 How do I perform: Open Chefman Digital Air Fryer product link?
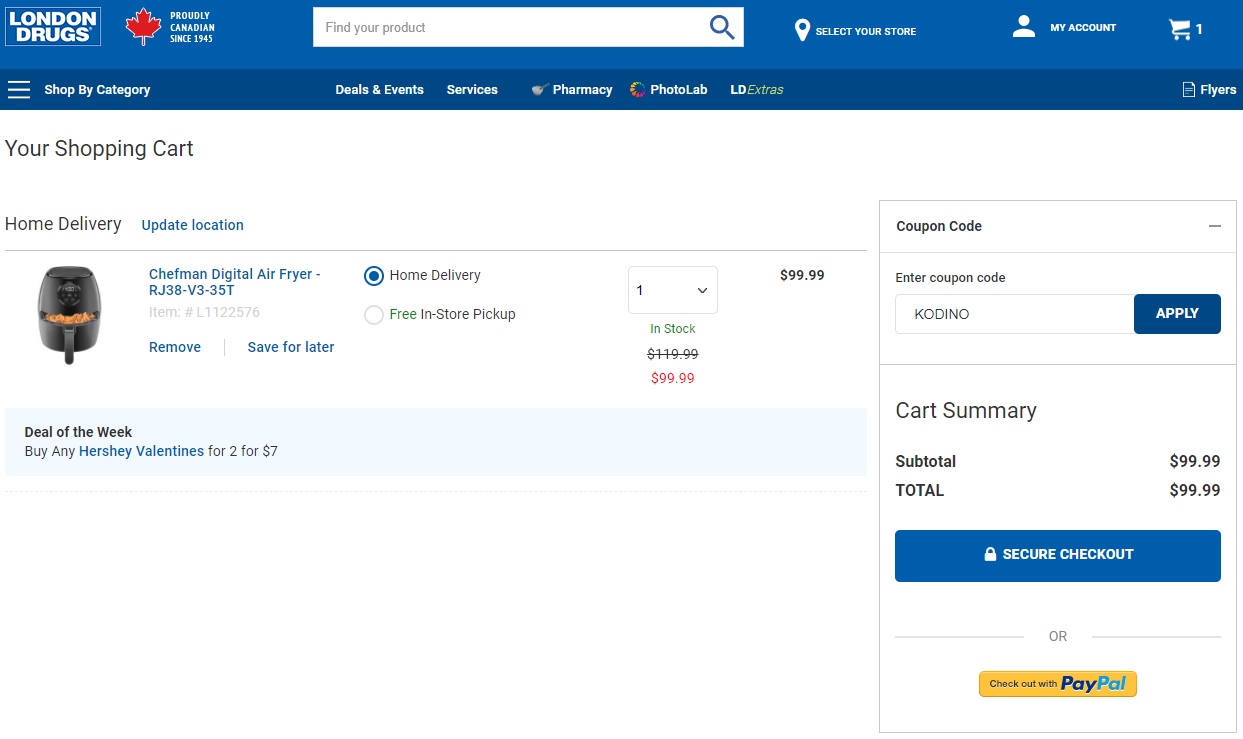[235, 282]
